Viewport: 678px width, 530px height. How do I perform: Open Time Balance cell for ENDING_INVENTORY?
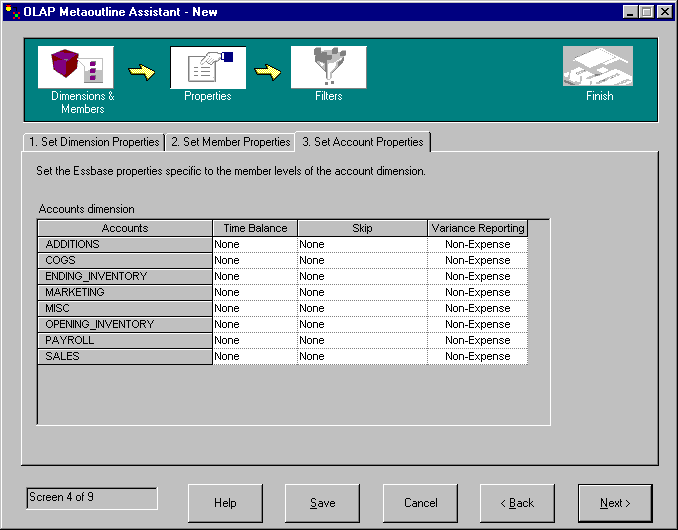click(x=255, y=276)
